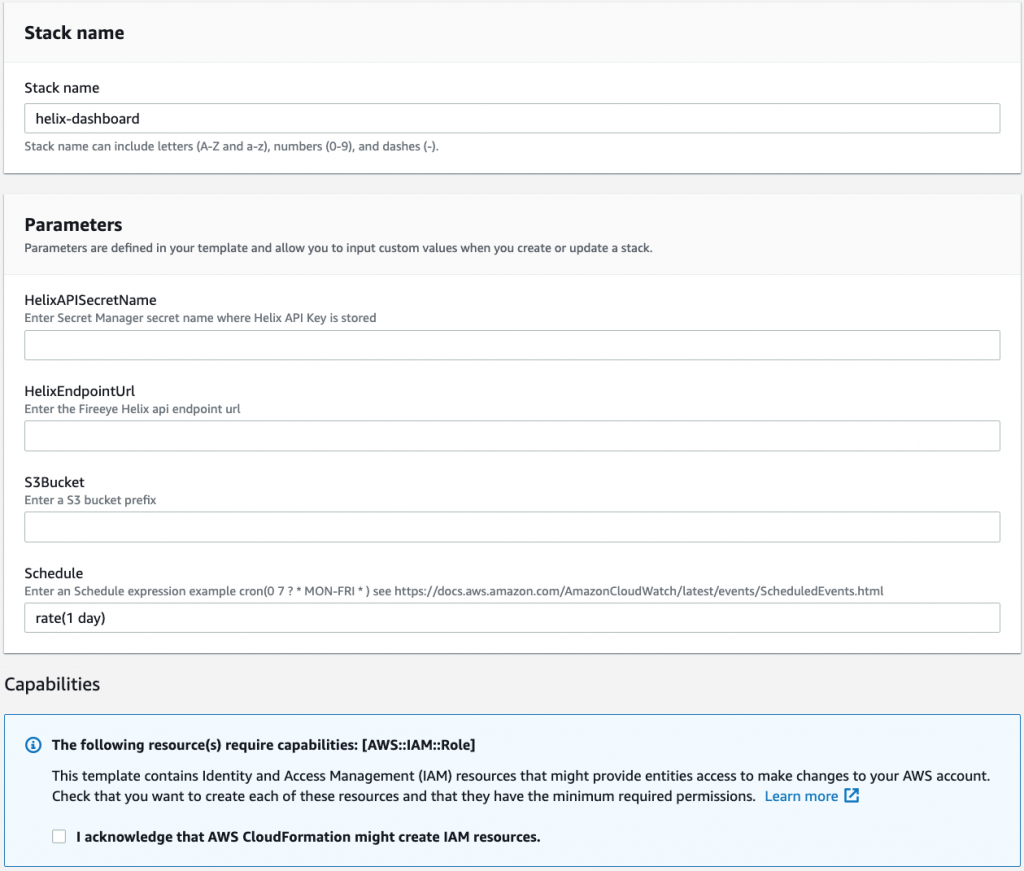Click the Schedule parameter label

pyautogui.click(x=53, y=572)
